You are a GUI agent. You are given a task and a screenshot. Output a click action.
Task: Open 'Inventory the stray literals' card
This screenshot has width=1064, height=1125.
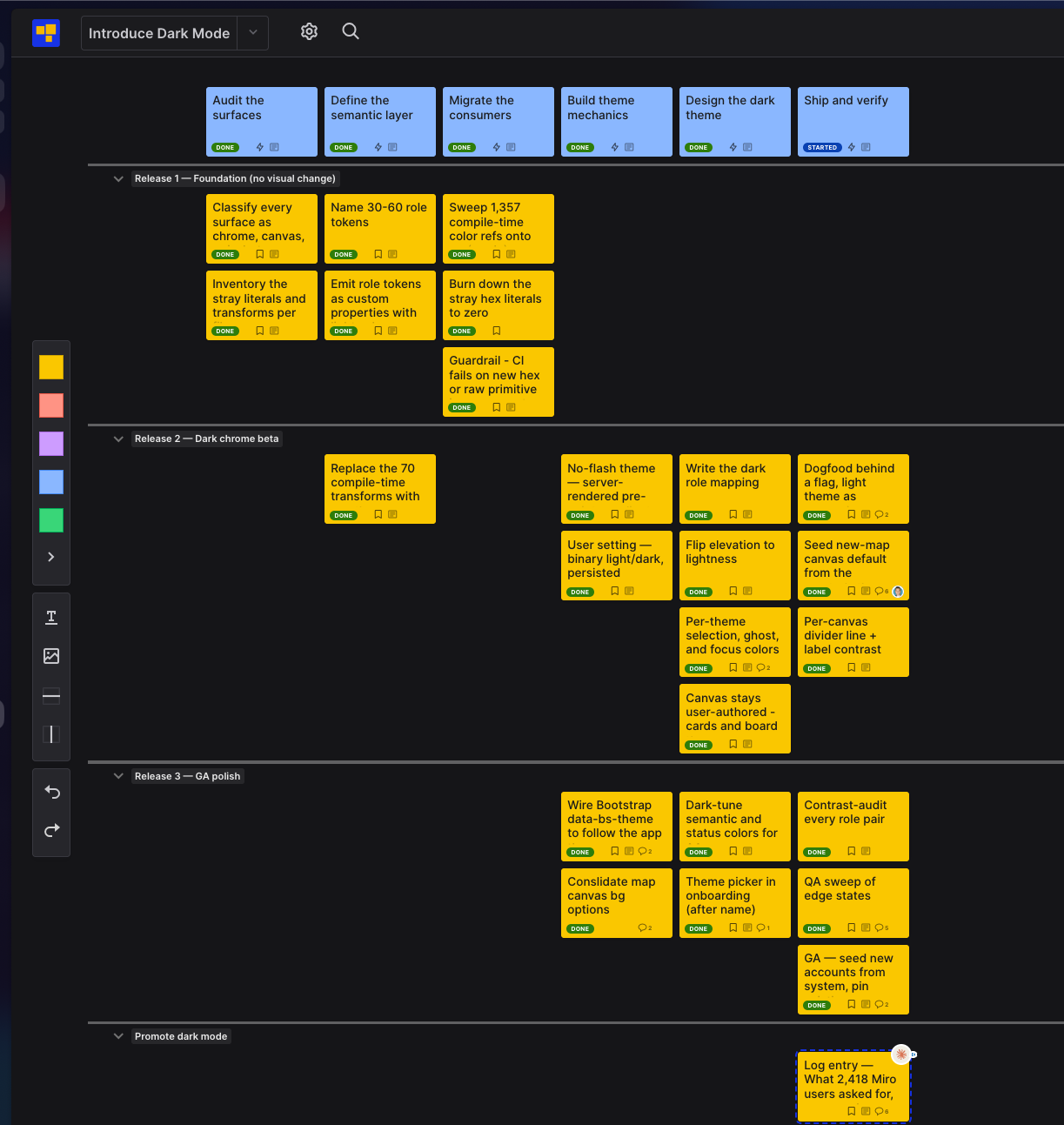point(262,305)
